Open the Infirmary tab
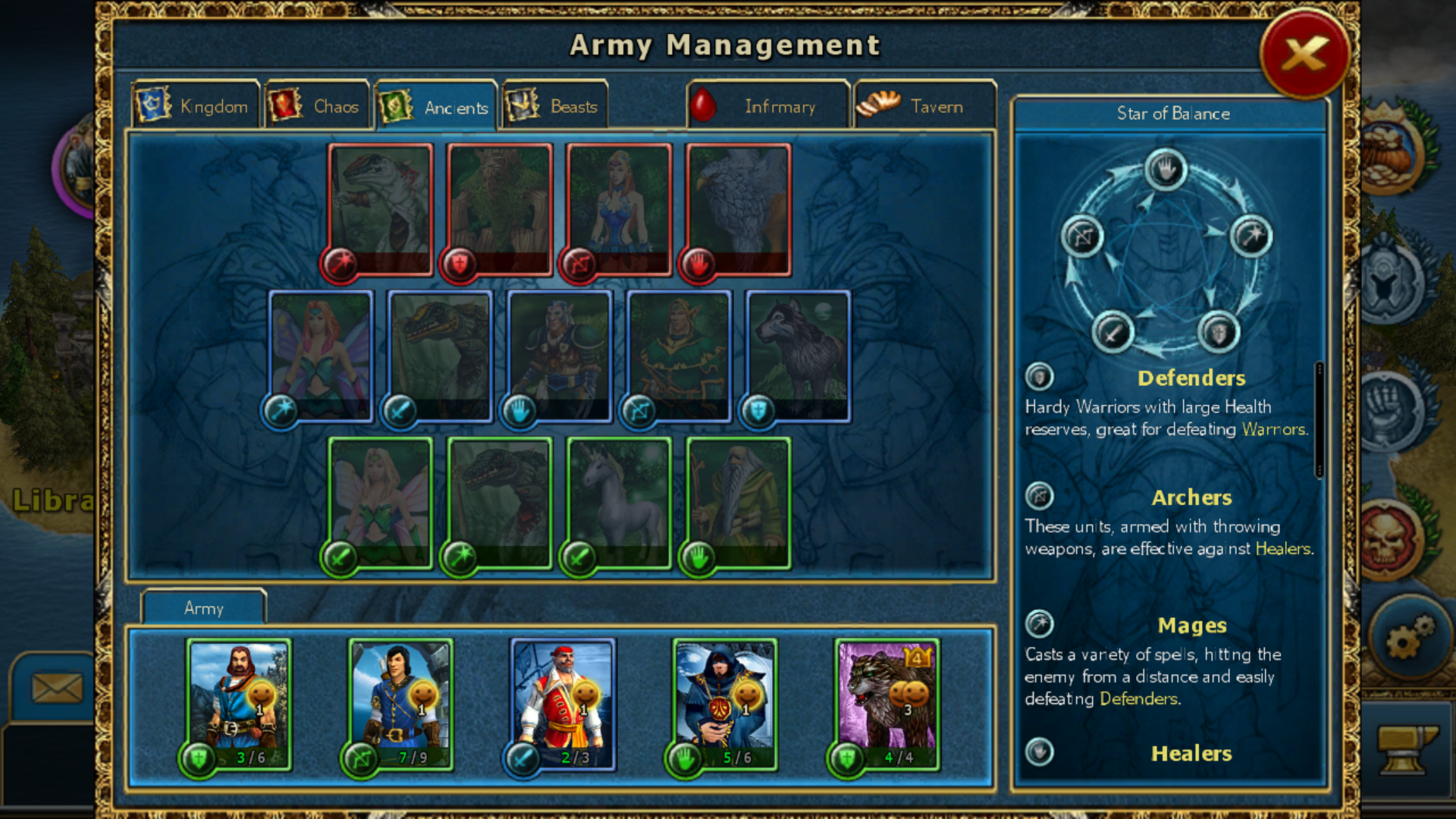This screenshot has width=1456, height=819. 768,105
